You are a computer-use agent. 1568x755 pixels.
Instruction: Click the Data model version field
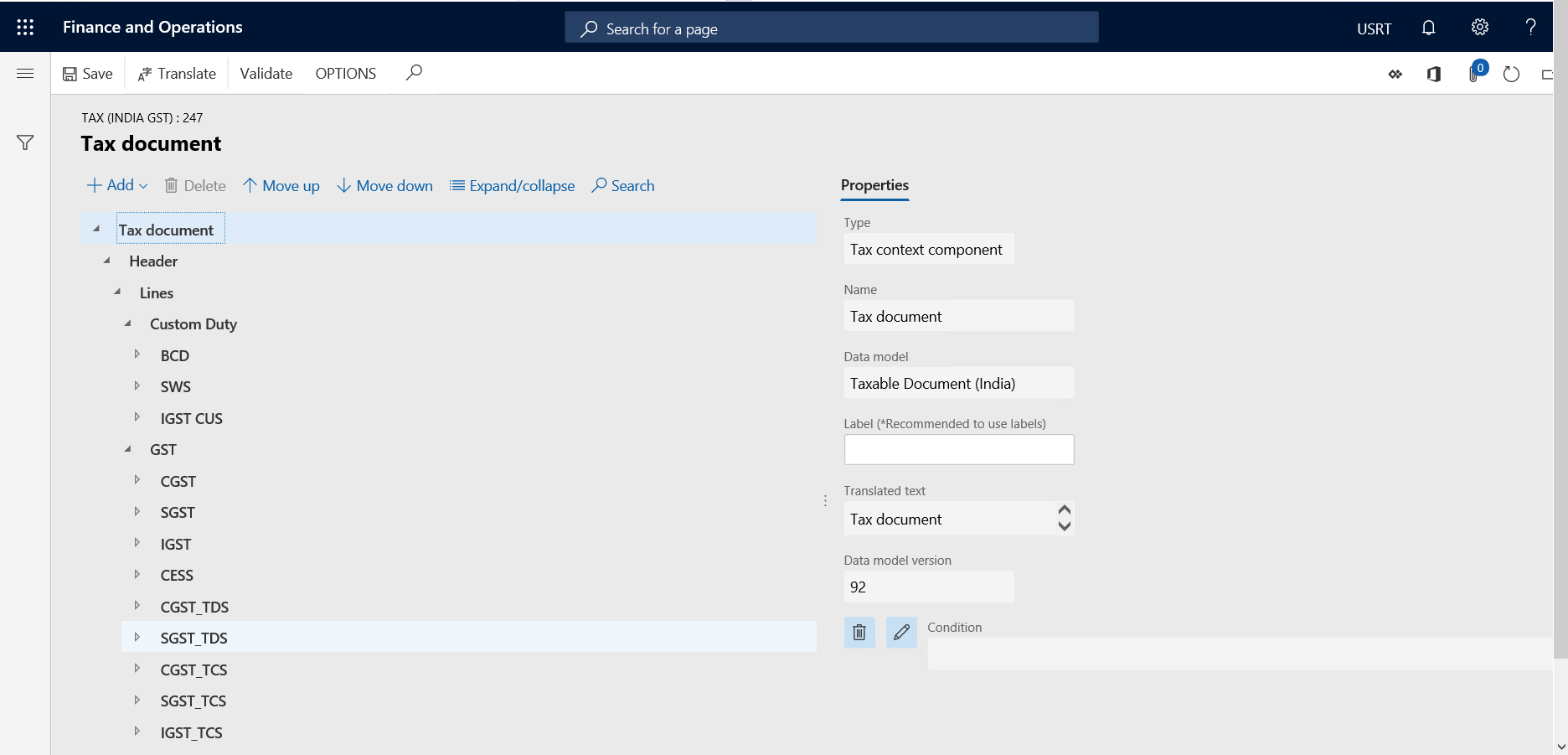tap(929, 587)
